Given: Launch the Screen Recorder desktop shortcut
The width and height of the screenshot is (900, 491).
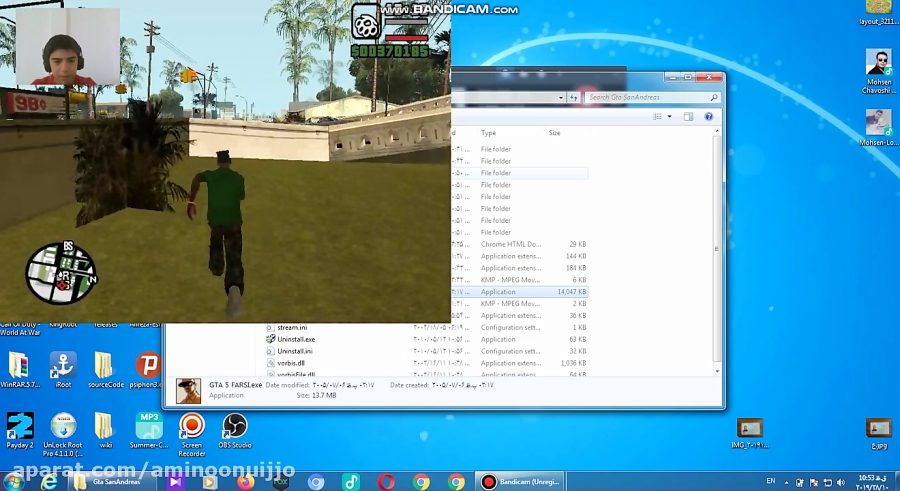Looking at the screenshot, I should click(192, 434).
